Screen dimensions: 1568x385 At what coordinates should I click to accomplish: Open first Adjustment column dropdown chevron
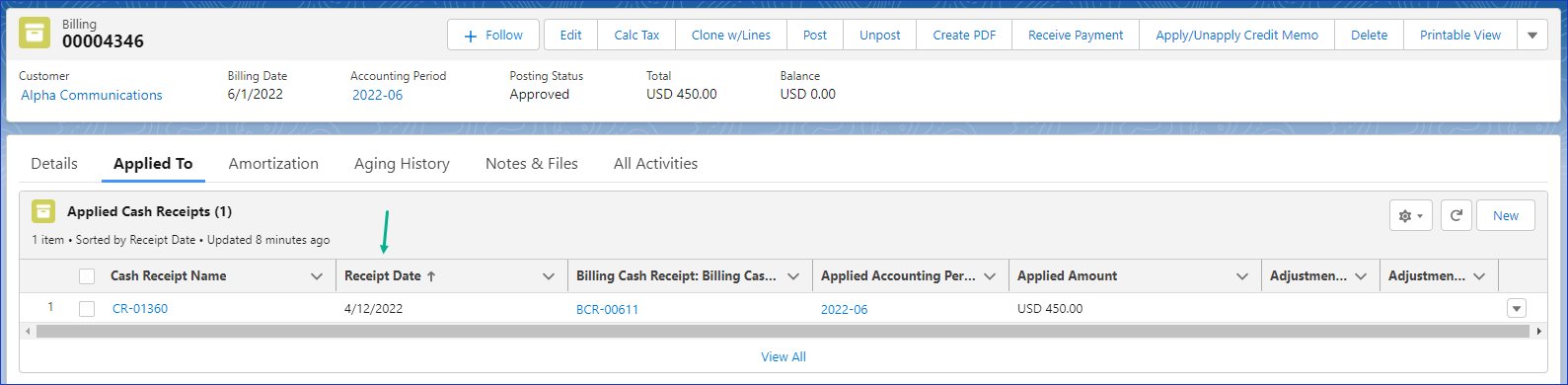tap(1361, 276)
